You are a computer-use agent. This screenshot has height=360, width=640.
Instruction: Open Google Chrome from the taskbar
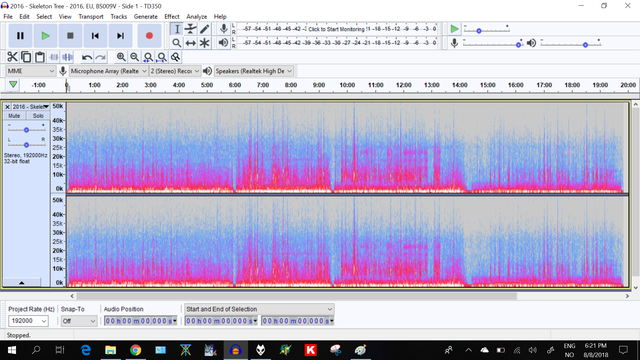(x=136, y=350)
